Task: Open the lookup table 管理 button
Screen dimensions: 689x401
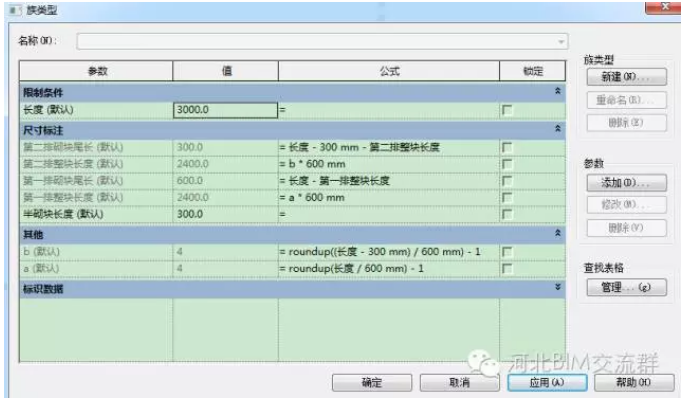Action: click(627, 288)
